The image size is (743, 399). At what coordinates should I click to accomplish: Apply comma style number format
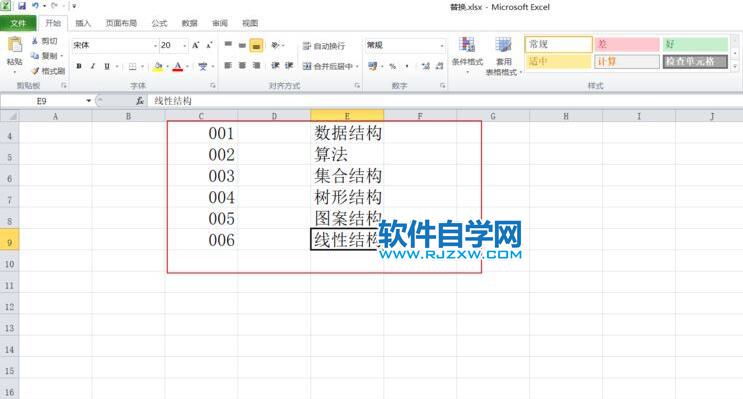pyautogui.click(x=407, y=66)
